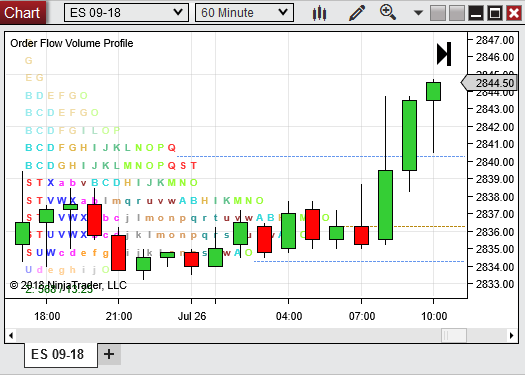Click the 2840.00 price axis label

point(495,162)
